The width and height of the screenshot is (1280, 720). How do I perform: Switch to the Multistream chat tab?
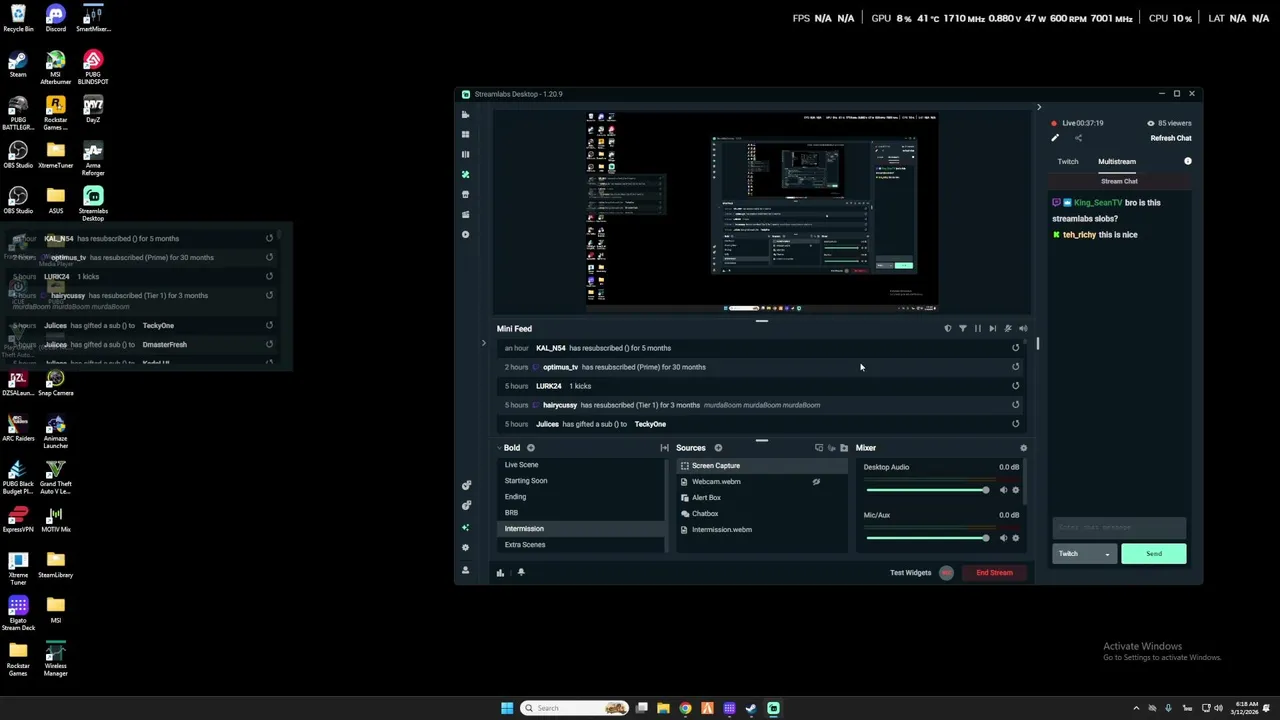[x=1117, y=162]
